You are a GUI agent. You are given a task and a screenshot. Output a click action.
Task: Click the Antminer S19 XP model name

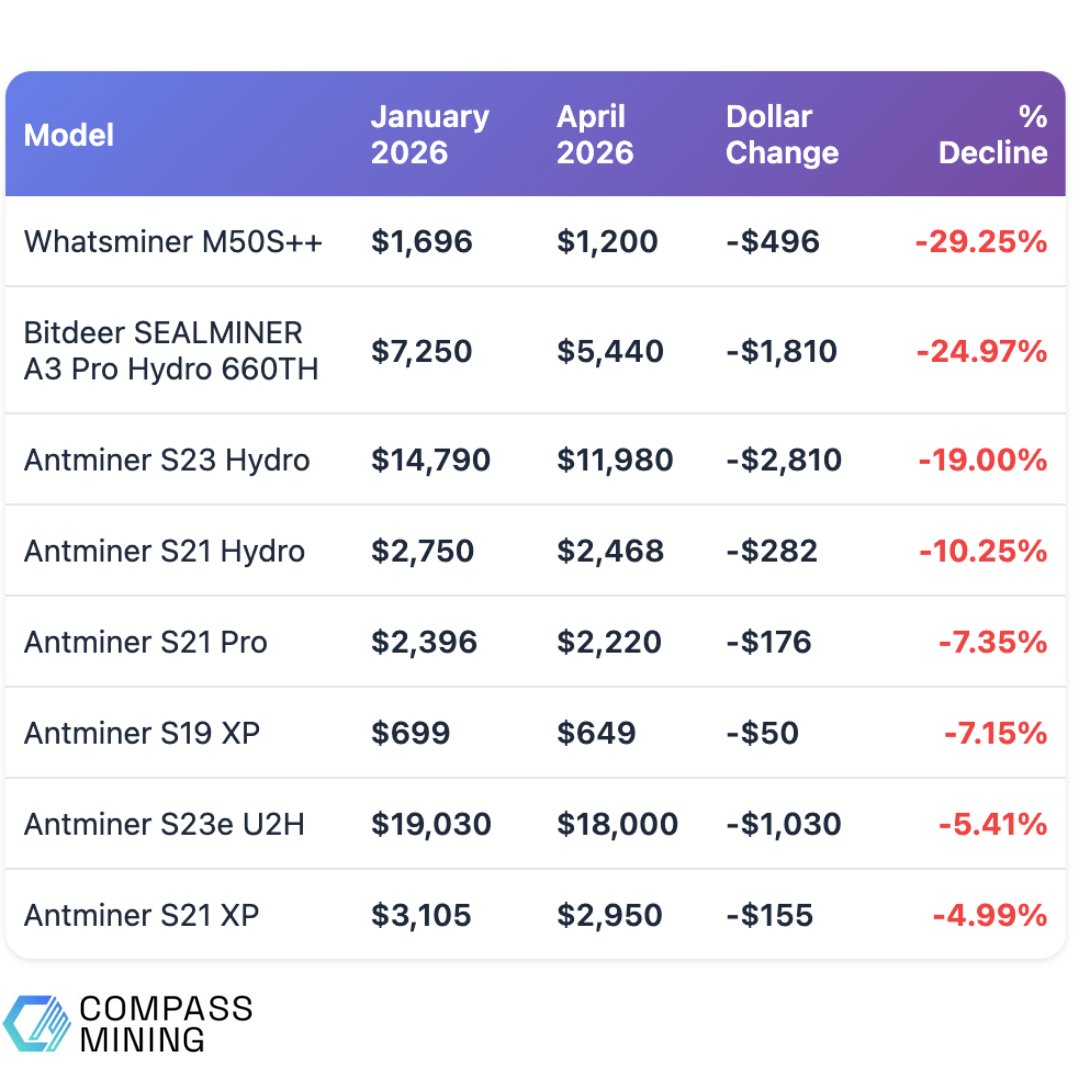point(142,733)
